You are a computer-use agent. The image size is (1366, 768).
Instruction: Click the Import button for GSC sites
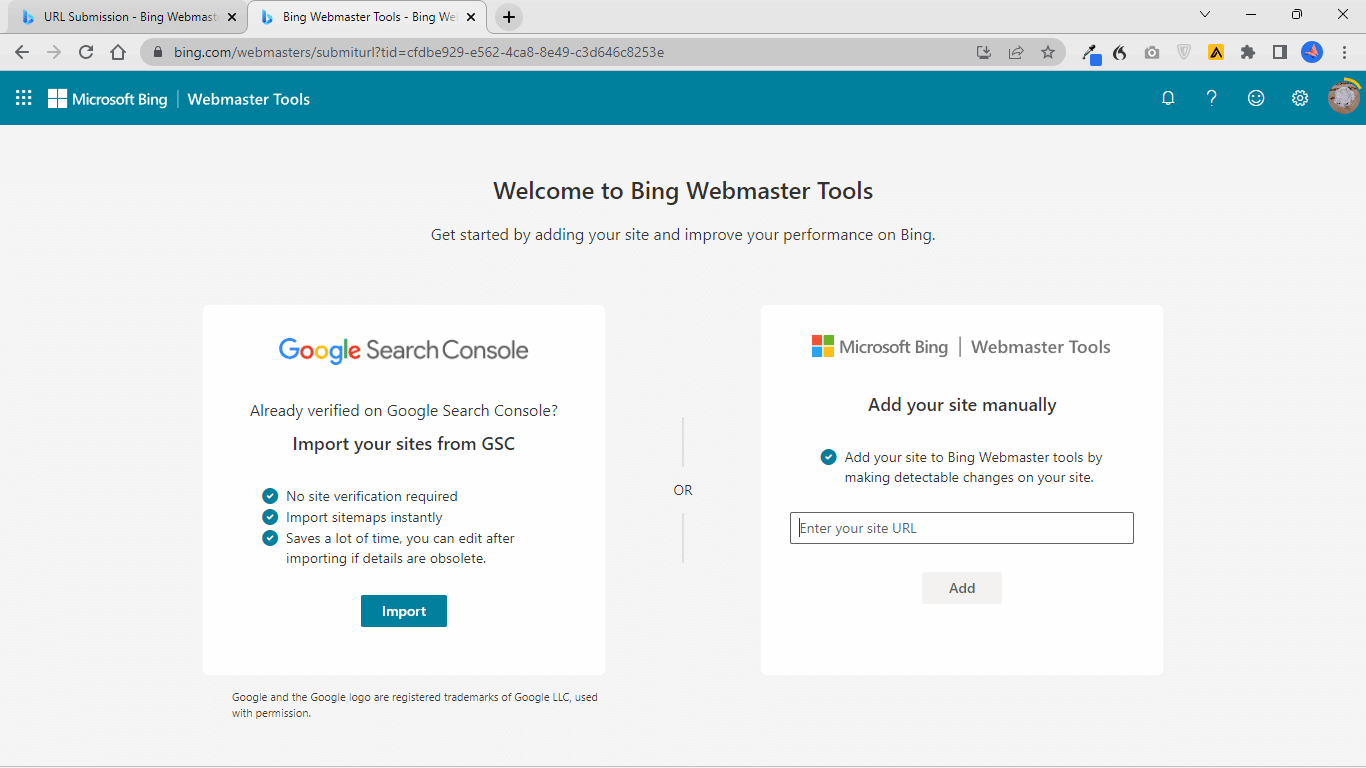404,611
